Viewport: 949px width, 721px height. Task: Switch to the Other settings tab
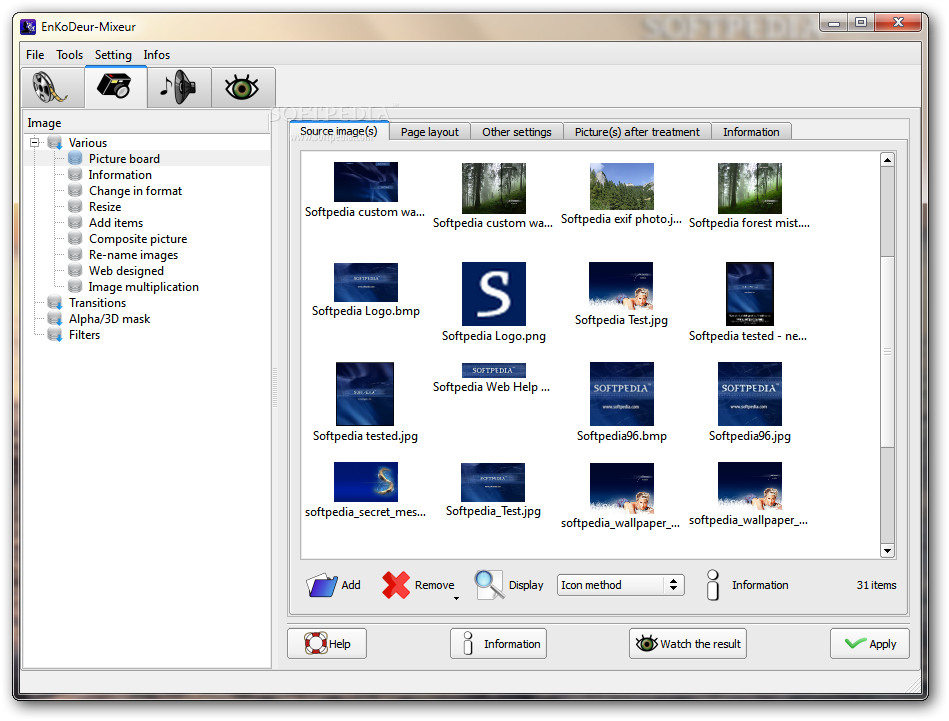(x=517, y=132)
